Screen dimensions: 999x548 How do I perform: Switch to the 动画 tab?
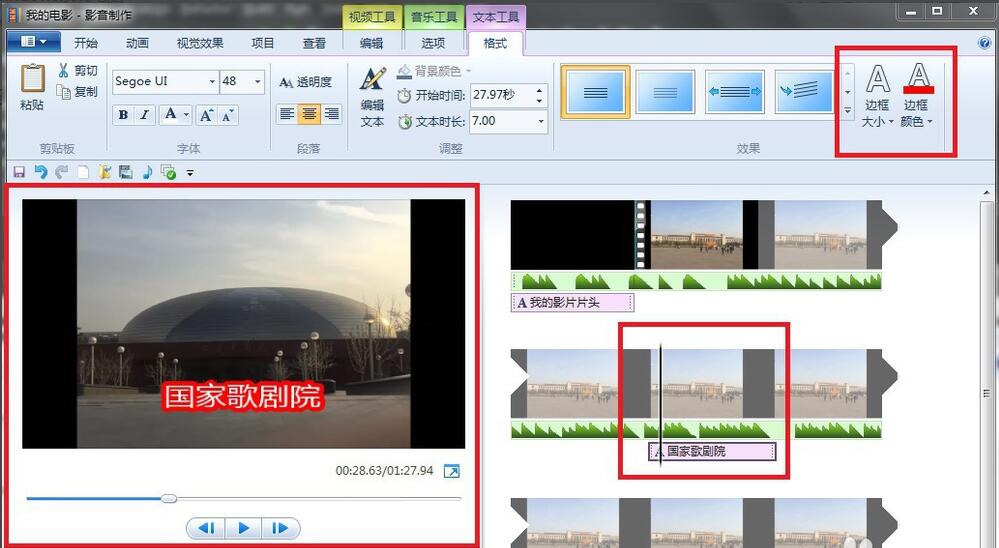pyautogui.click(x=137, y=43)
